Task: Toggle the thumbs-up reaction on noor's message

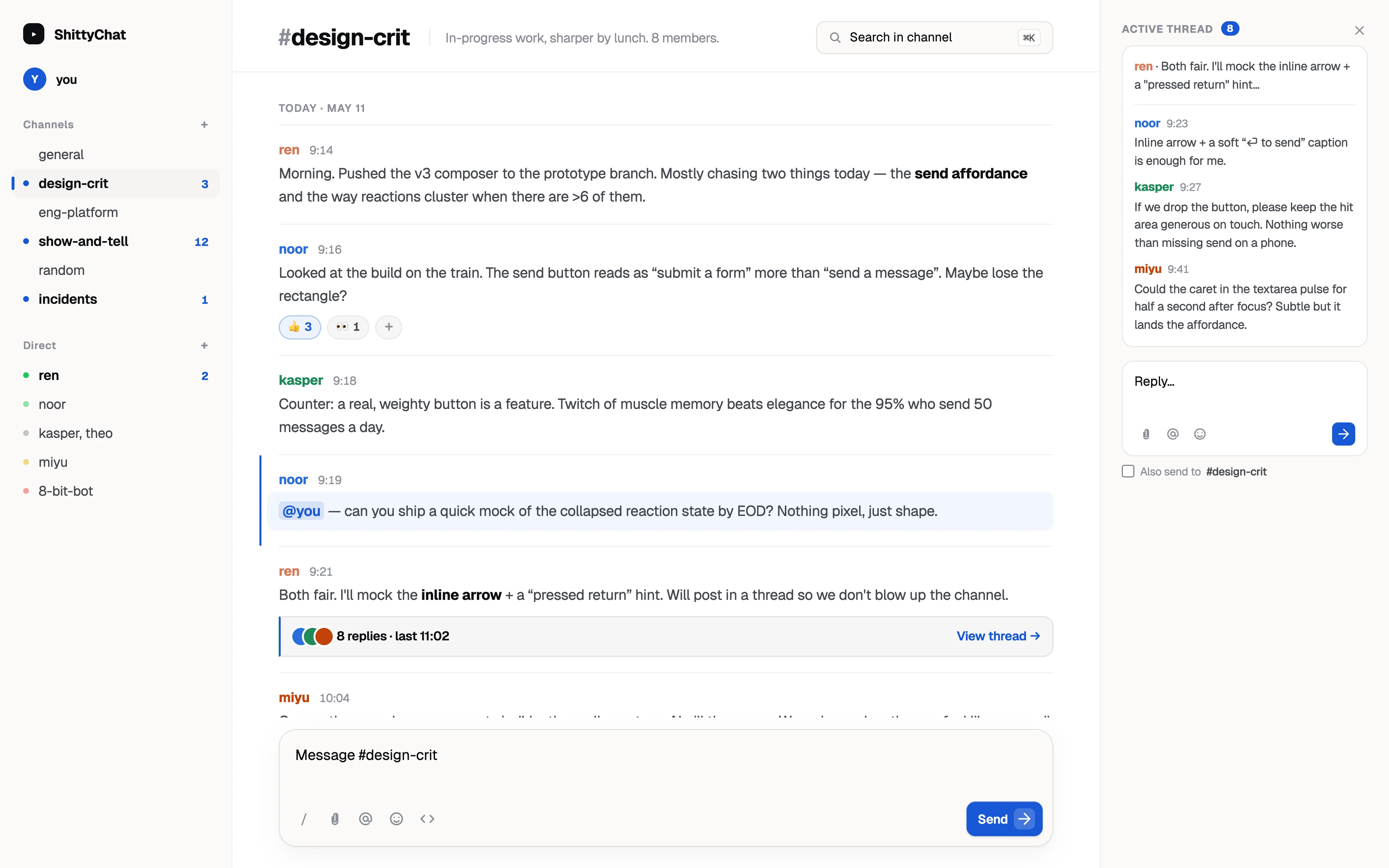Action: [x=300, y=327]
